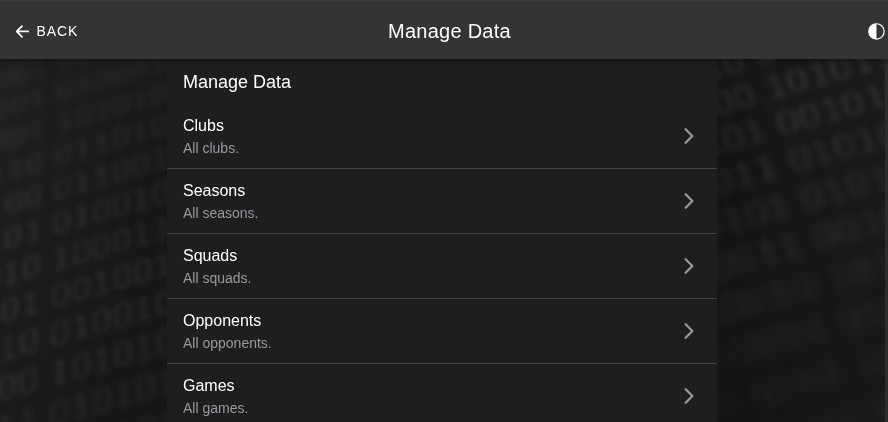Click the 'All seasons.' subtitle text
This screenshot has height=422, width=888.
tap(220, 214)
